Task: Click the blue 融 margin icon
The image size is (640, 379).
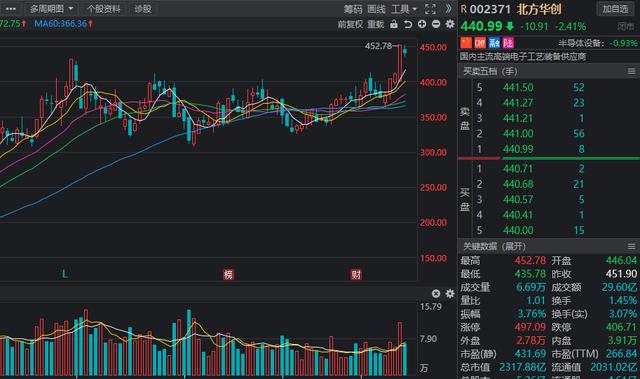Action: click(x=494, y=42)
